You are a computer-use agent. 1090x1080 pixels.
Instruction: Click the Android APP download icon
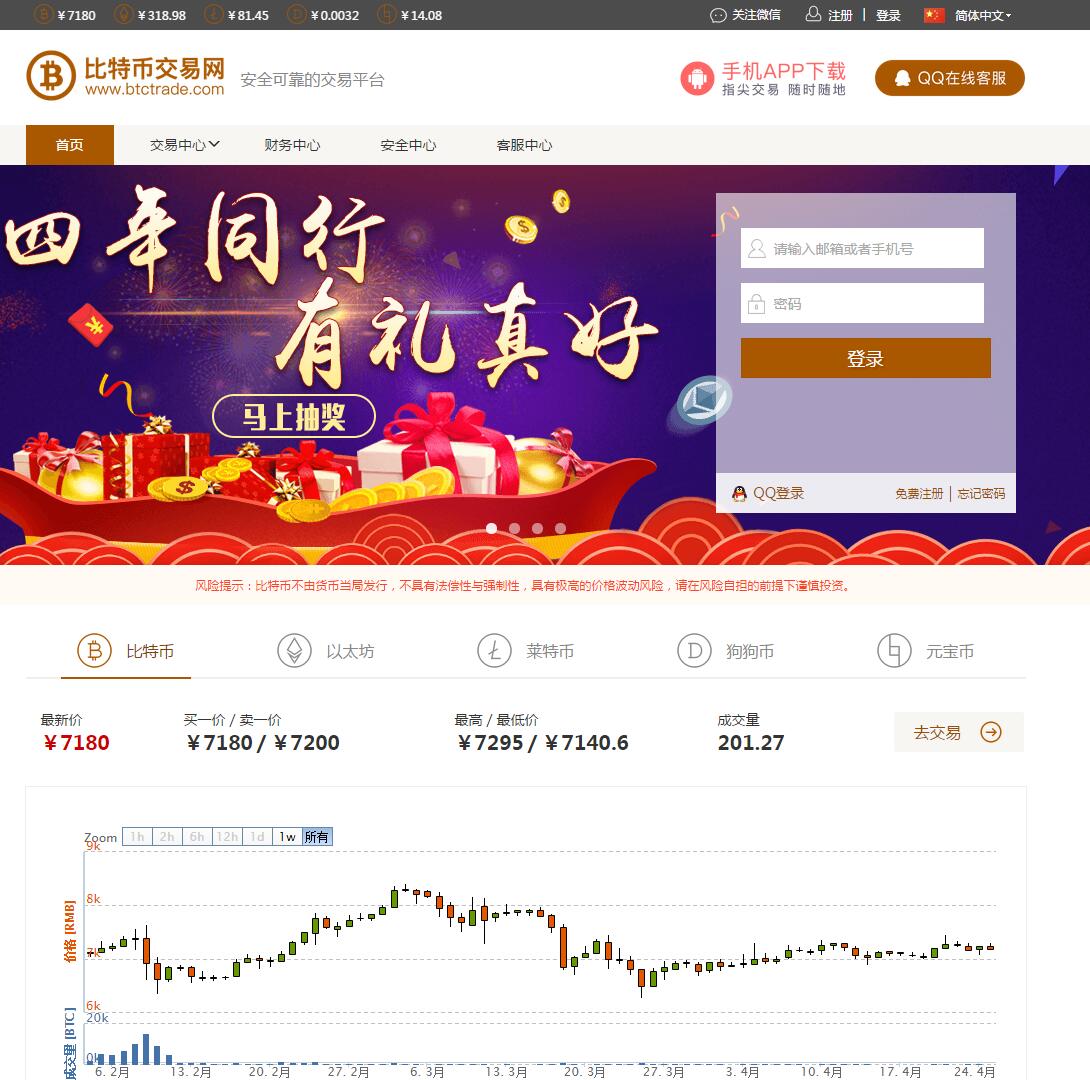pyautogui.click(x=697, y=79)
